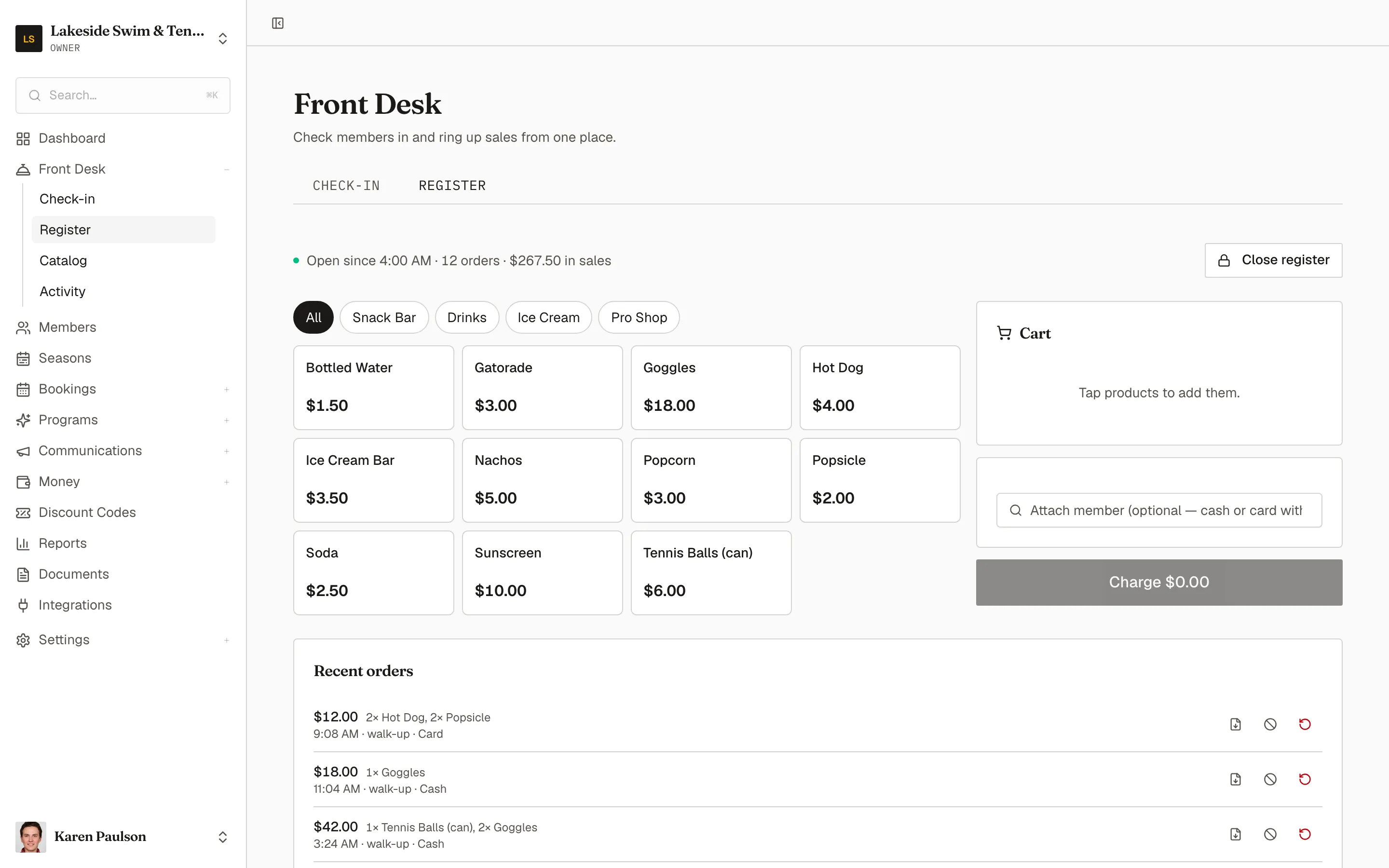The width and height of the screenshot is (1389, 868).
Task: Add Ice Cream Bar to the cart
Action: pyautogui.click(x=374, y=480)
